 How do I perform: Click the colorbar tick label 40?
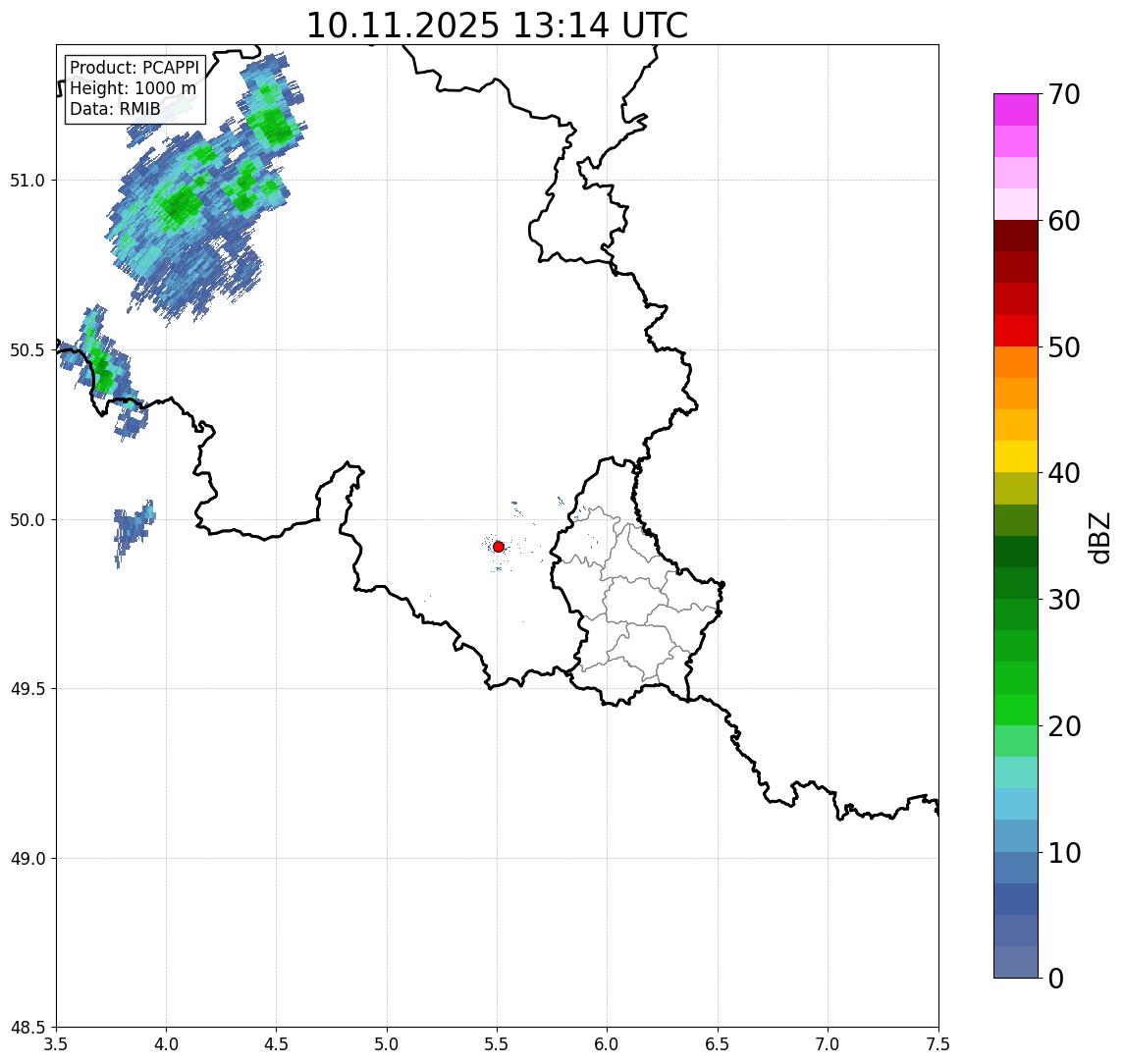click(1064, 473)
